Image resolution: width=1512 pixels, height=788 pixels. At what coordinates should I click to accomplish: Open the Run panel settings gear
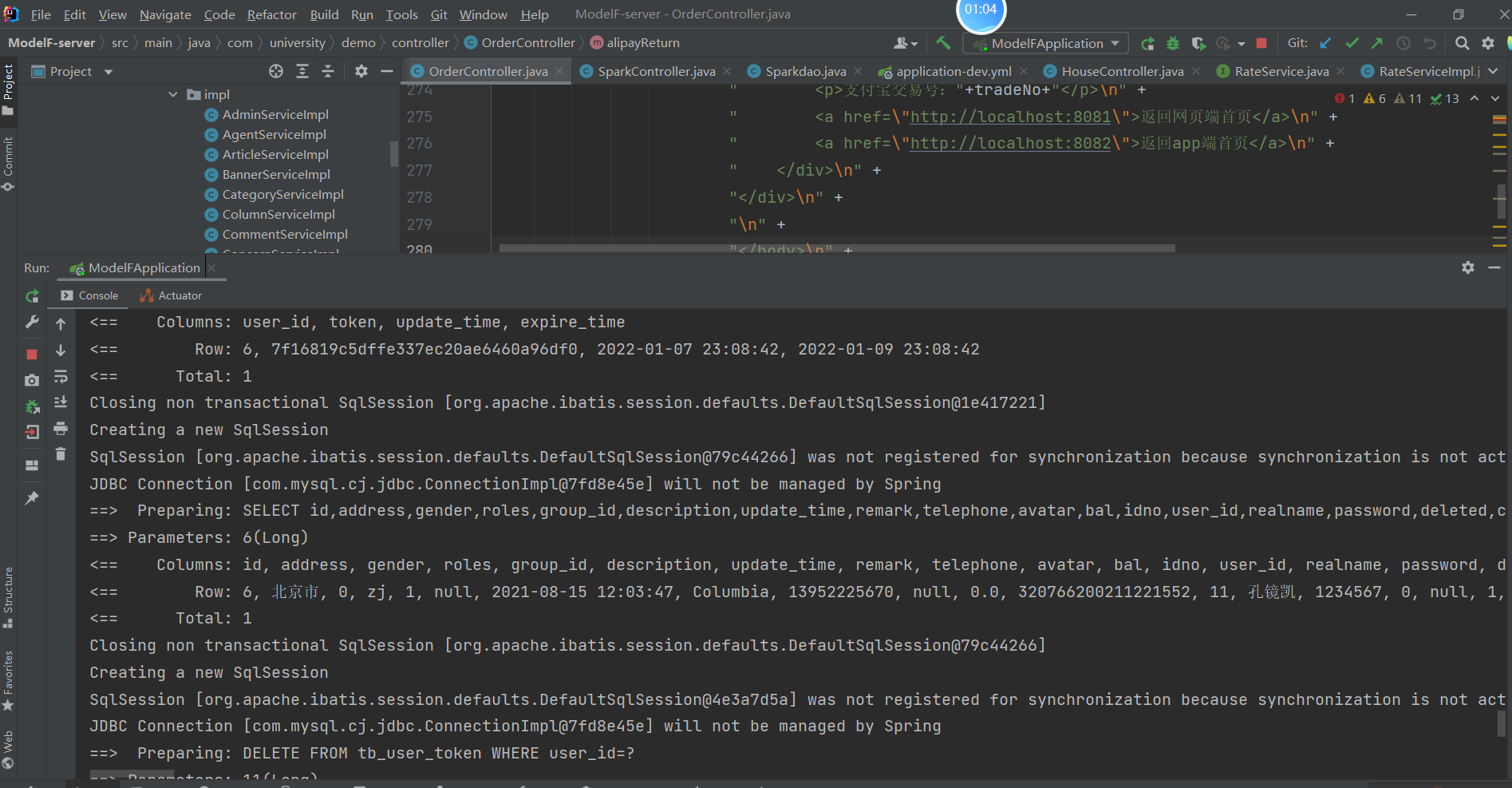[x=1468, y=267]
